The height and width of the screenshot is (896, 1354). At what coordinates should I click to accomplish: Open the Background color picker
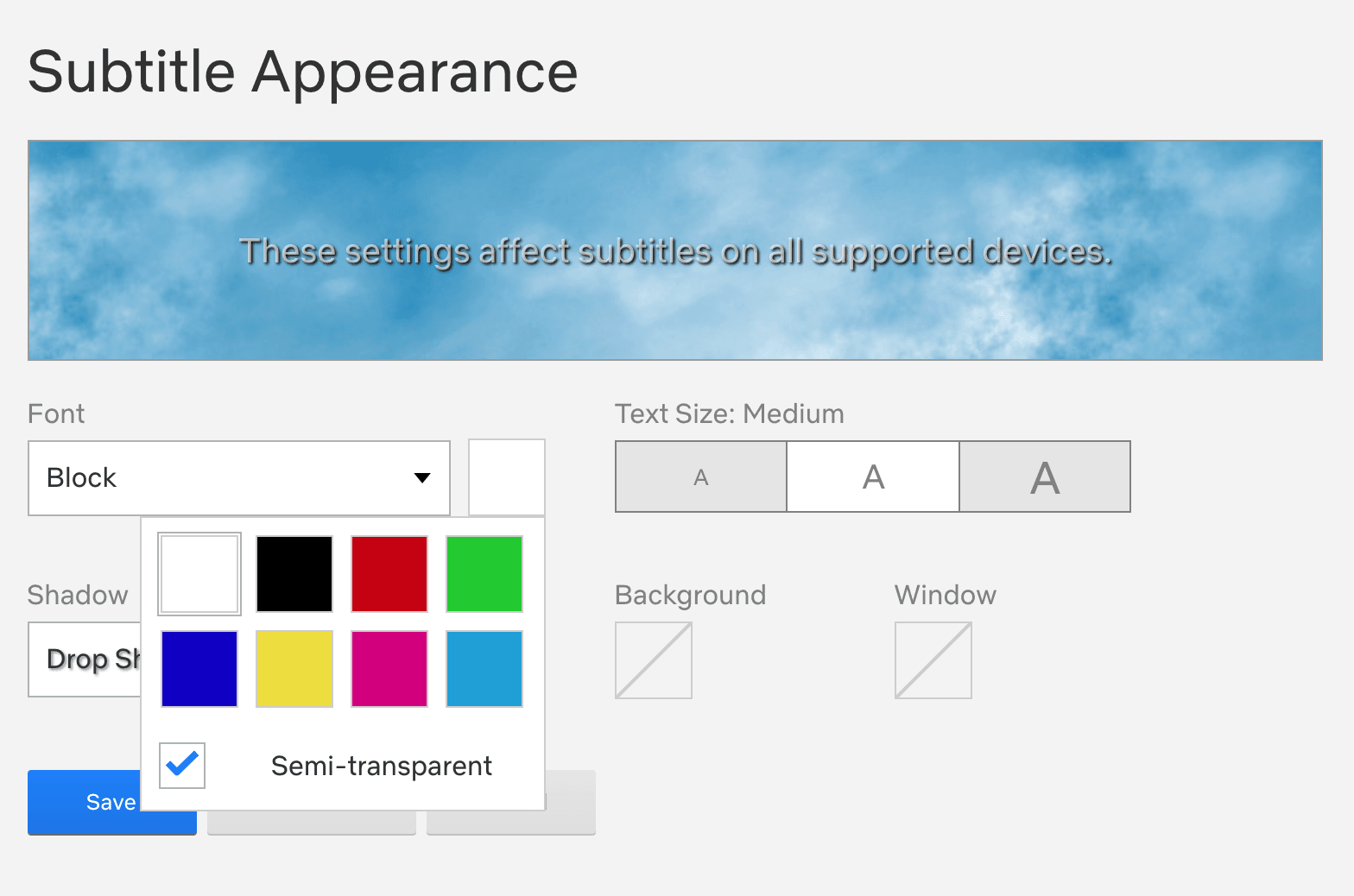click(654, 660)
